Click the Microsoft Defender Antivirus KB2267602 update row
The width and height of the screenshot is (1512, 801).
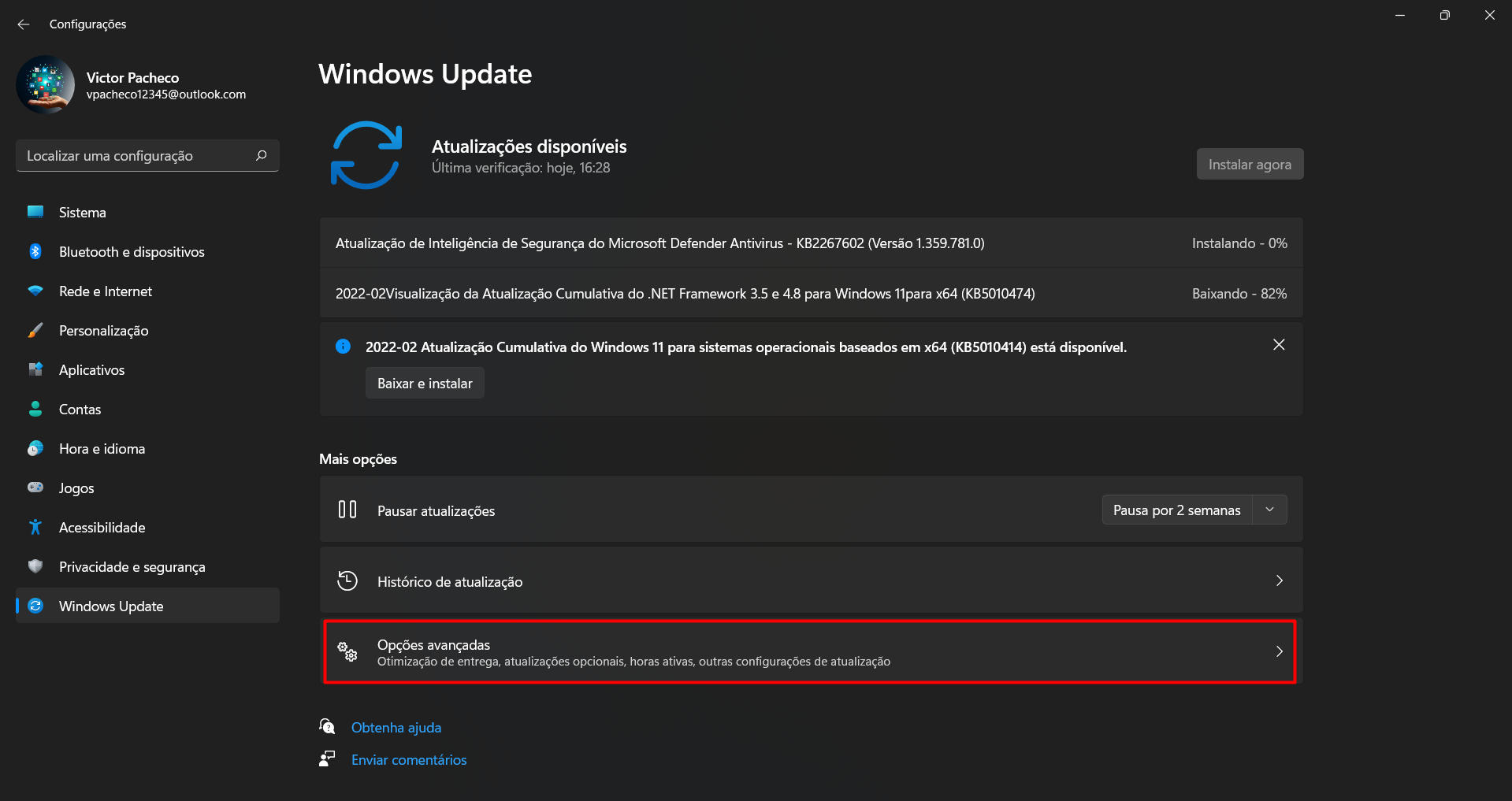tap(811, 243)
